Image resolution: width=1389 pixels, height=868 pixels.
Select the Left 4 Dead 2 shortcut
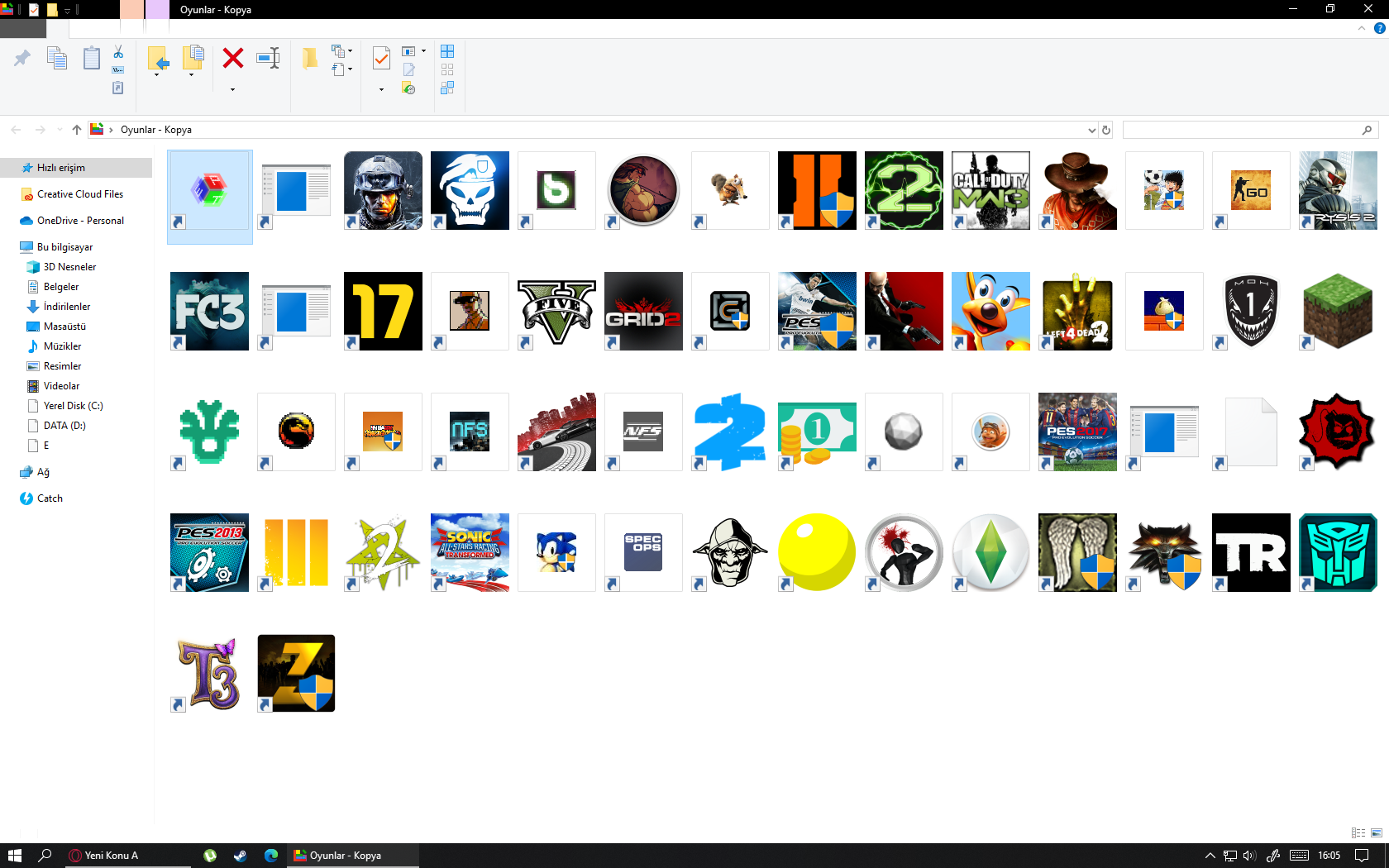(1077, 311)
